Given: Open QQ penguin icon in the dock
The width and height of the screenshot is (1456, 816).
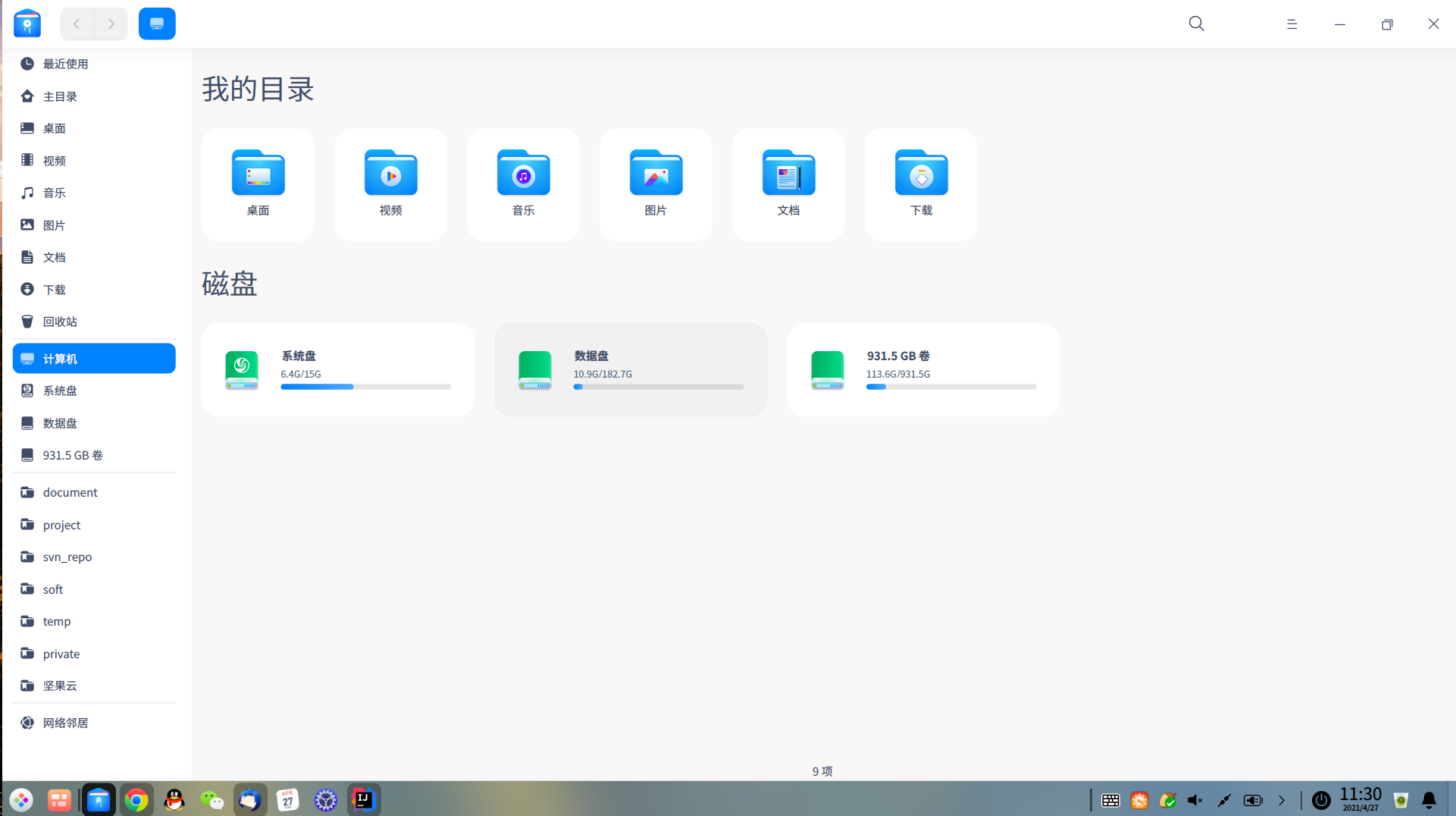Looking at the screenshot, I should pyautogui.click(x=174, y=800).
